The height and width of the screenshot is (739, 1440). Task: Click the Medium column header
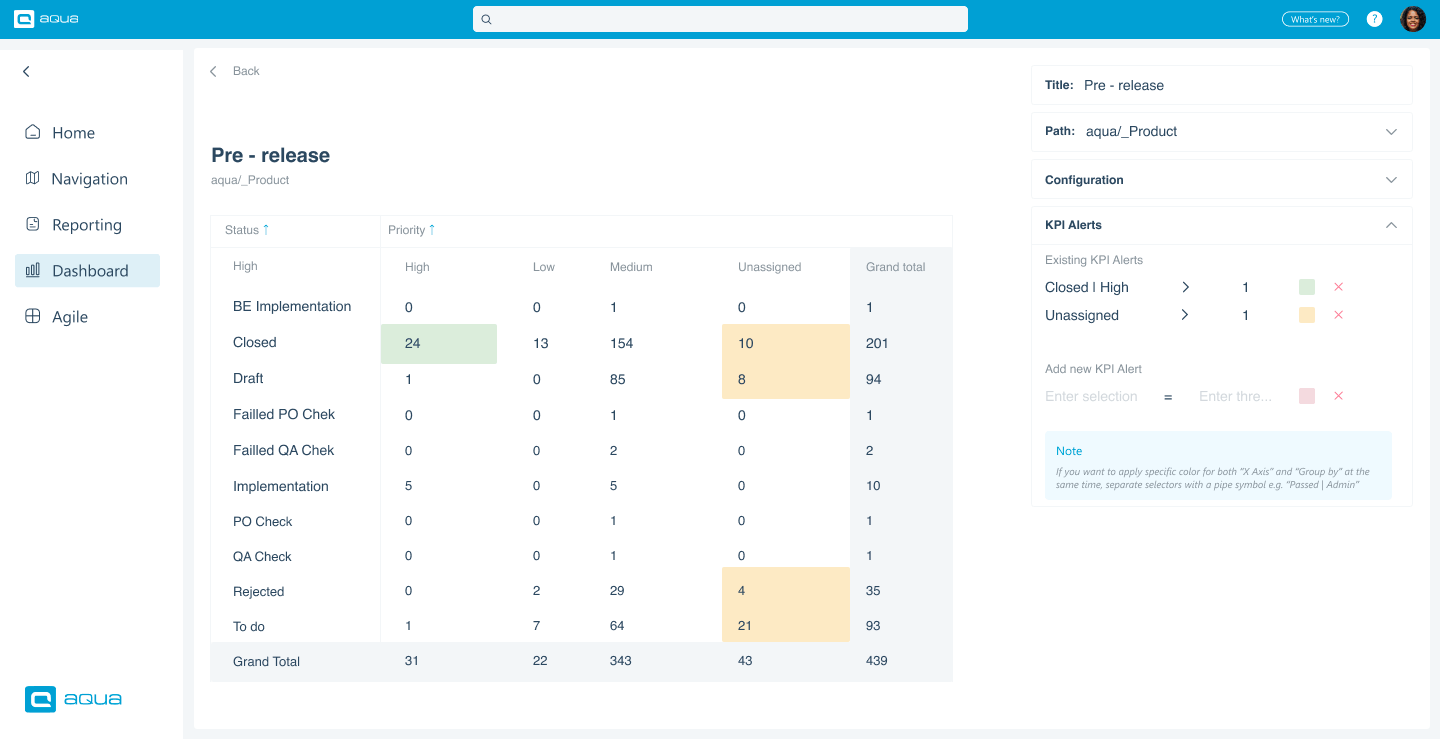click(x=631, y=267)
